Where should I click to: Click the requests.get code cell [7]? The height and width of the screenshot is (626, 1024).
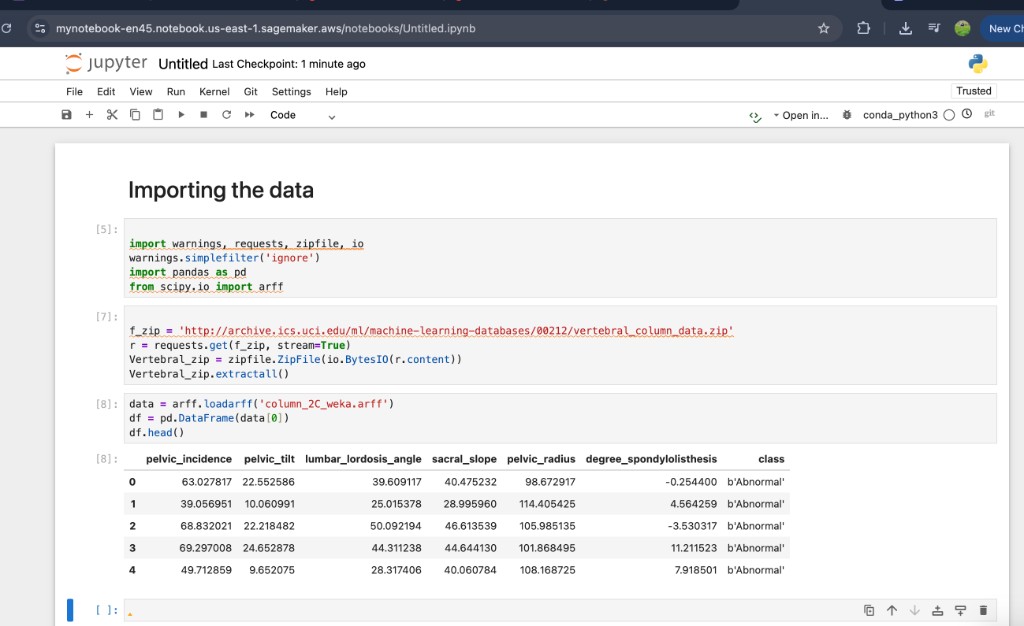[x=560, y=345]
